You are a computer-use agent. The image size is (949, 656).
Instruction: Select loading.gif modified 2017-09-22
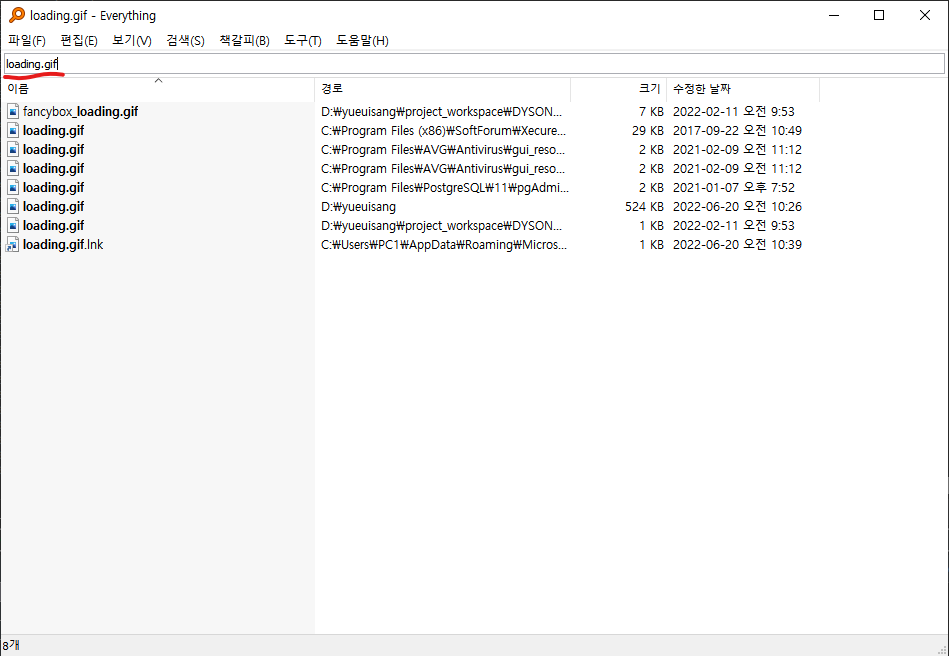(53, 131)
